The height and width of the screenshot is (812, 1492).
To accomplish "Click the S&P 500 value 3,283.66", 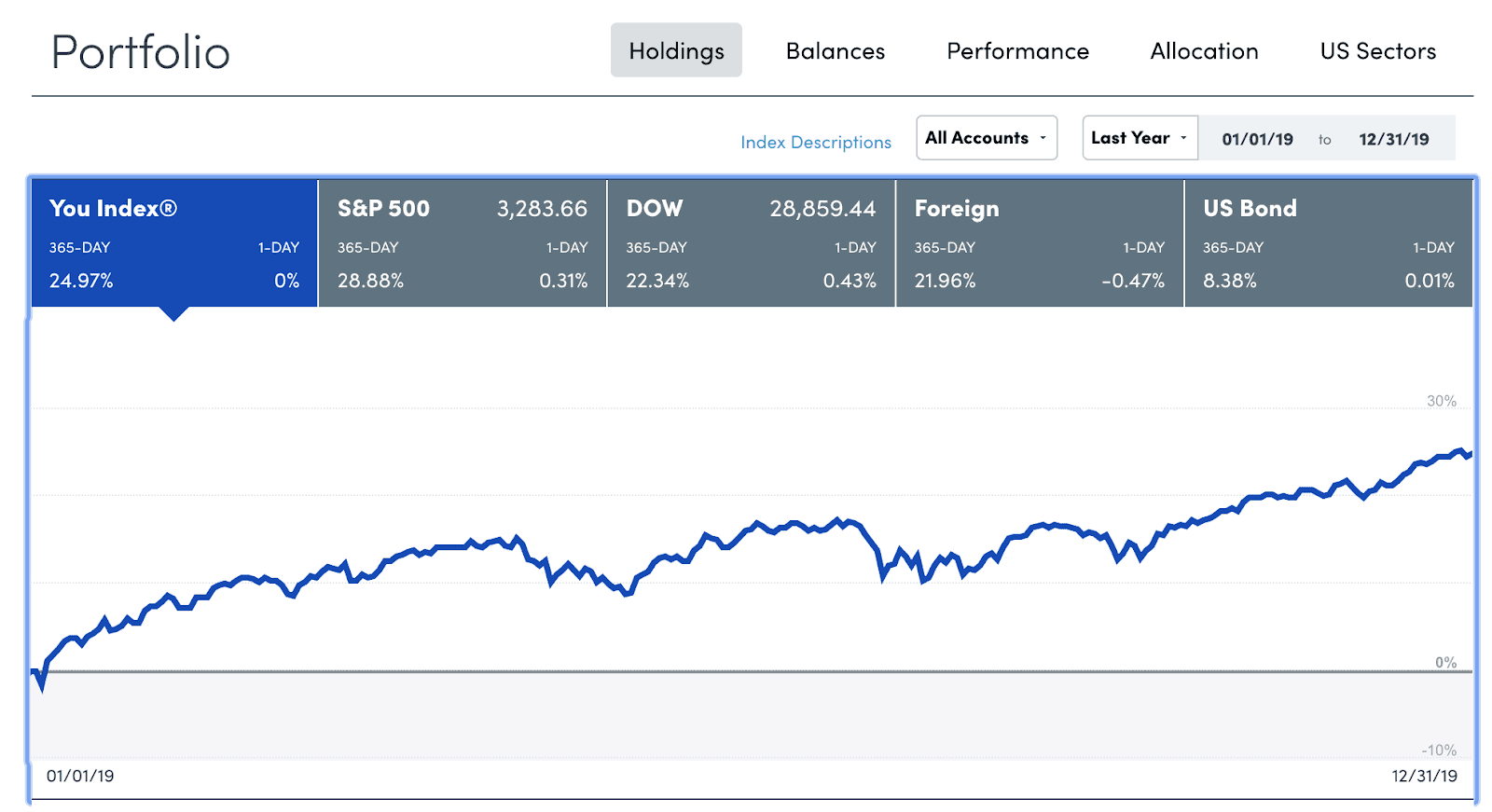I will tap(542, 209).
